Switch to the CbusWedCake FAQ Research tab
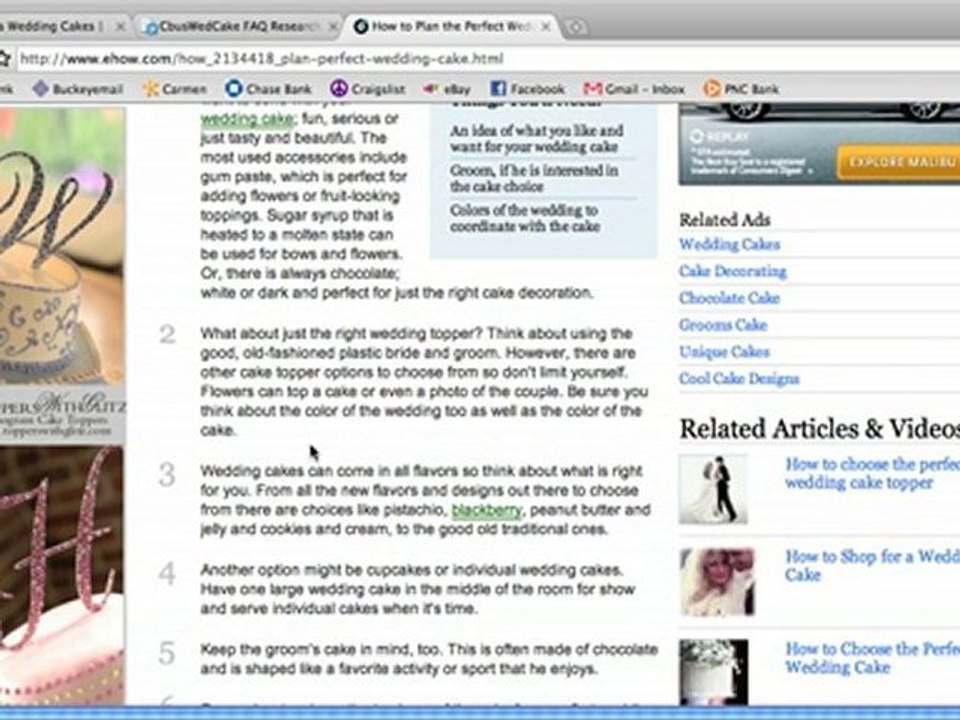960x720 pixels. point(240,26)
